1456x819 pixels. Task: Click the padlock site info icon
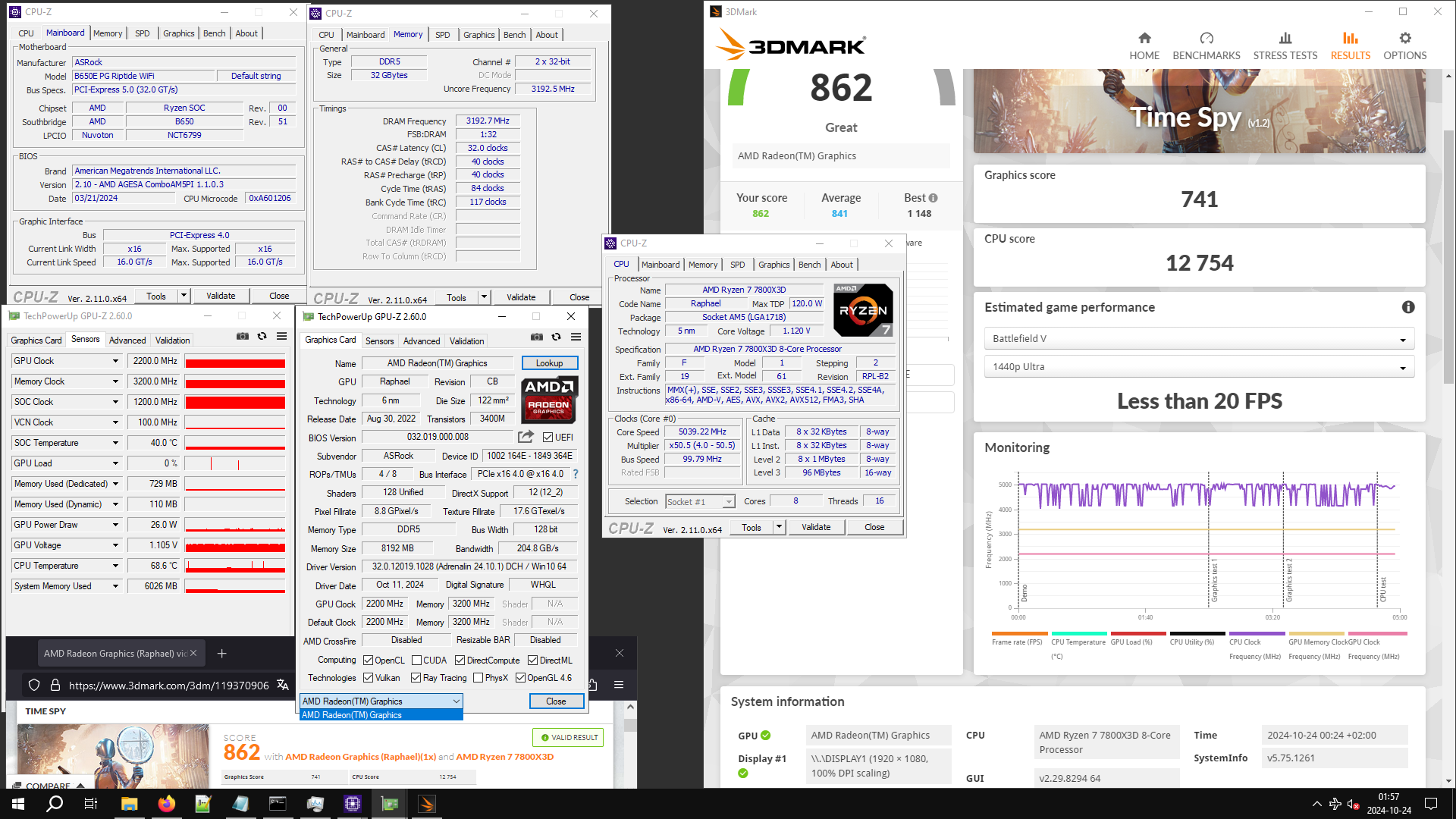tap(55, 685)
